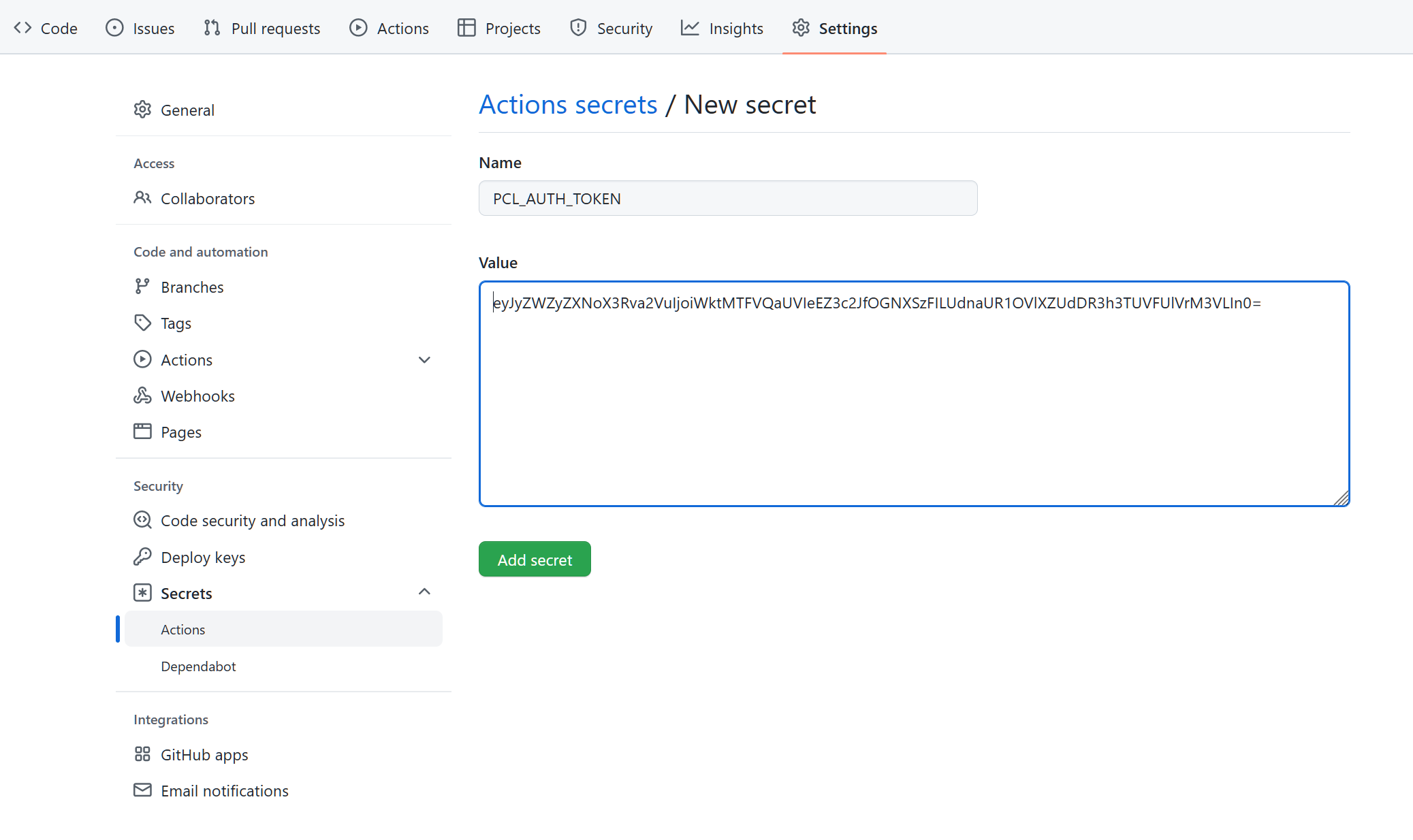Screen dimensions: 1413x840
Task: Open the Pull requests tab
Action: point(262,28)
